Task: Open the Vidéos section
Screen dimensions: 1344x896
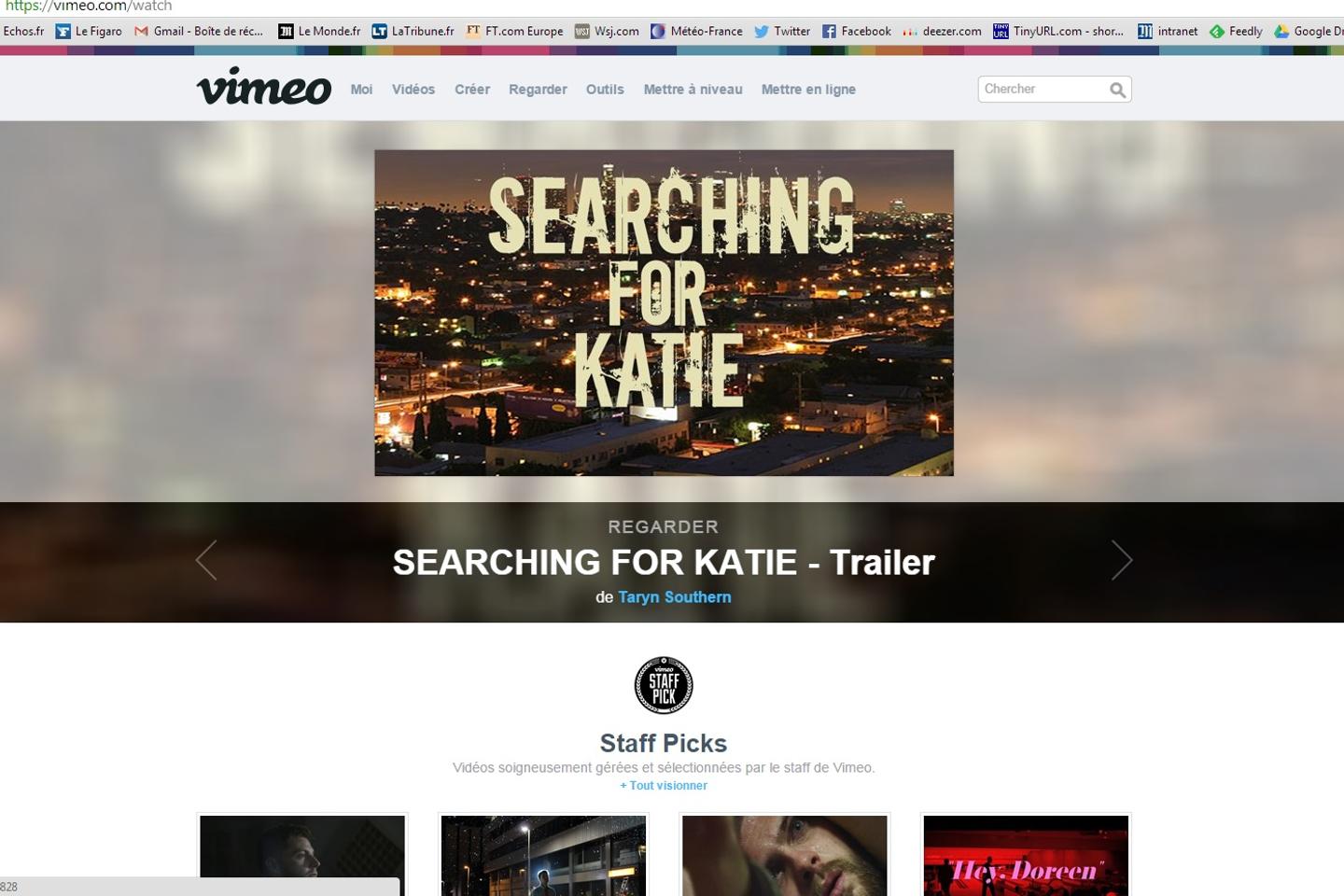Action: point(413,90)
